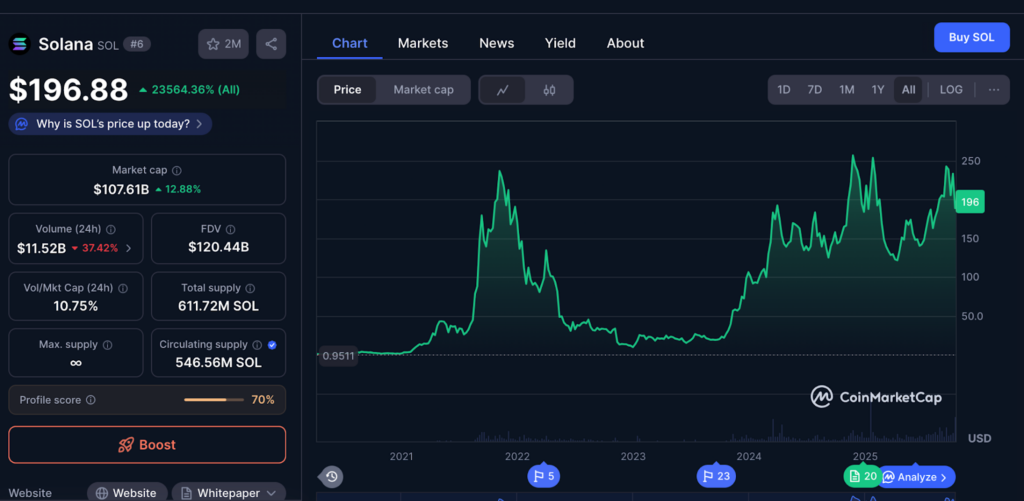Click the share icon beside the watchlist star
This screenshot has width=1024, height=501.
coord(271,44)
